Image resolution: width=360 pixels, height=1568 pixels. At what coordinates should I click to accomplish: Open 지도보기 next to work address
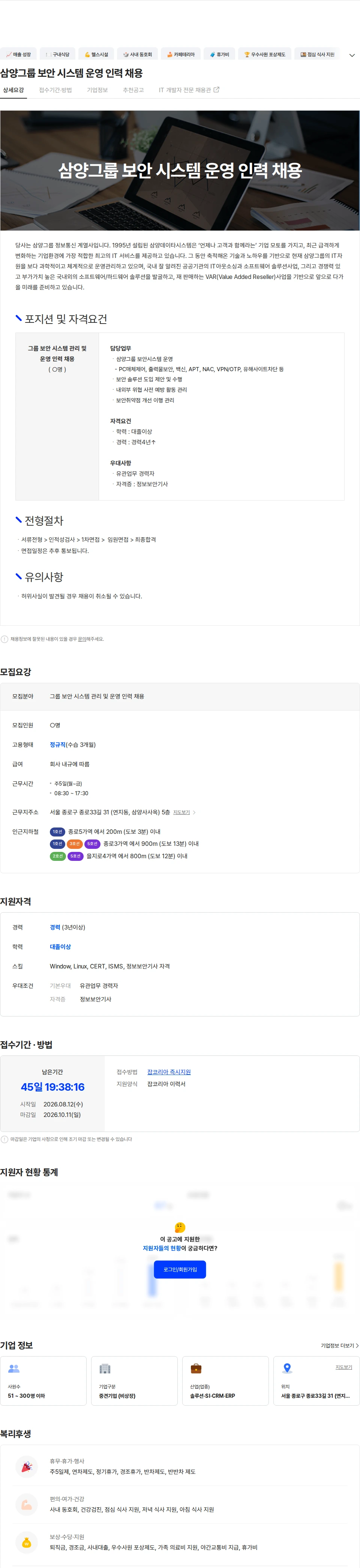coord(181,812)
